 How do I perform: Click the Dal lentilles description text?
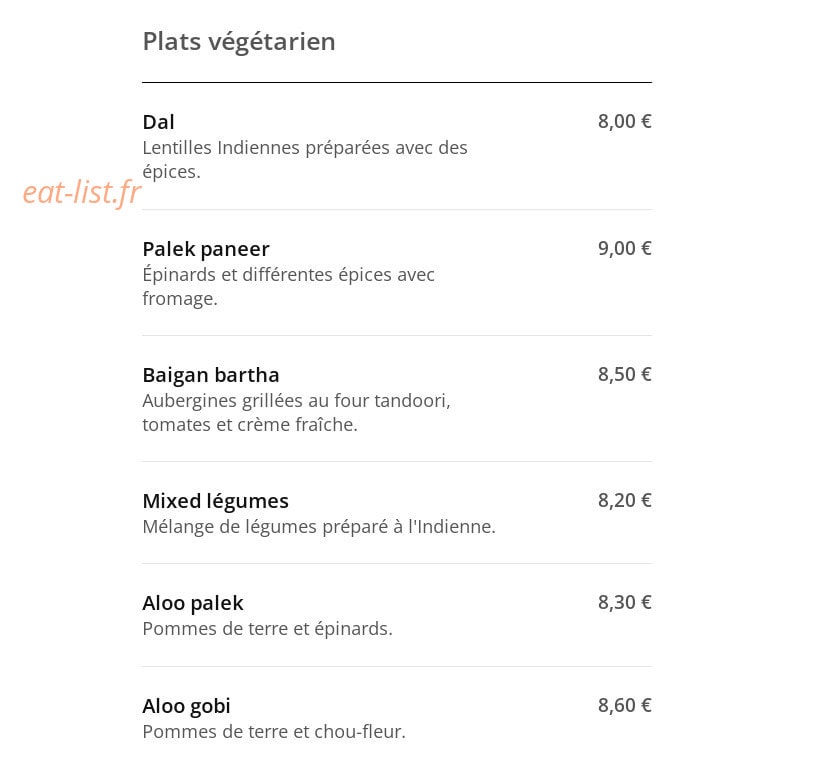click(x=305, y=159)
